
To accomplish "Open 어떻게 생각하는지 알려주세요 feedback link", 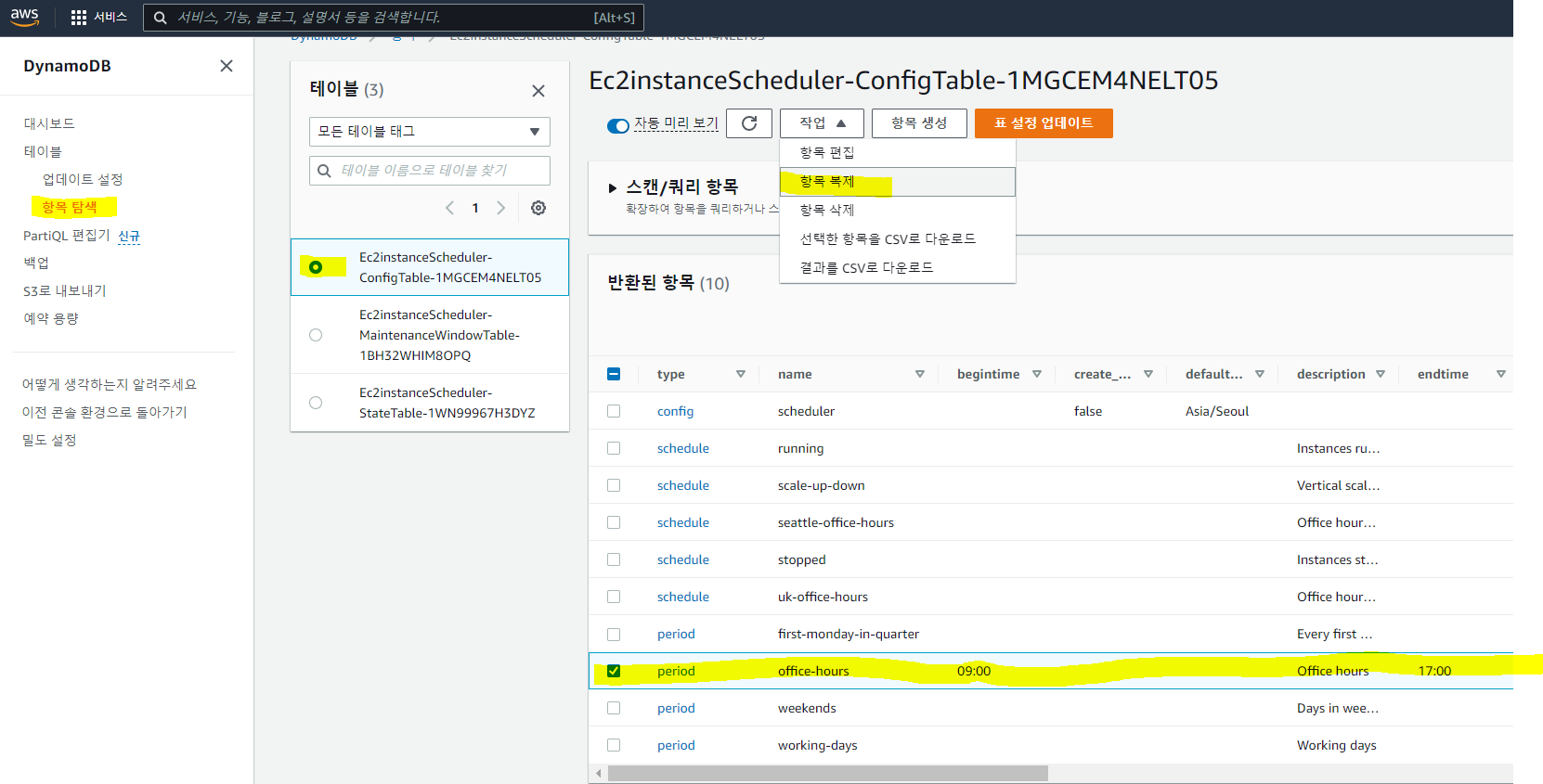I will [110, 384].
